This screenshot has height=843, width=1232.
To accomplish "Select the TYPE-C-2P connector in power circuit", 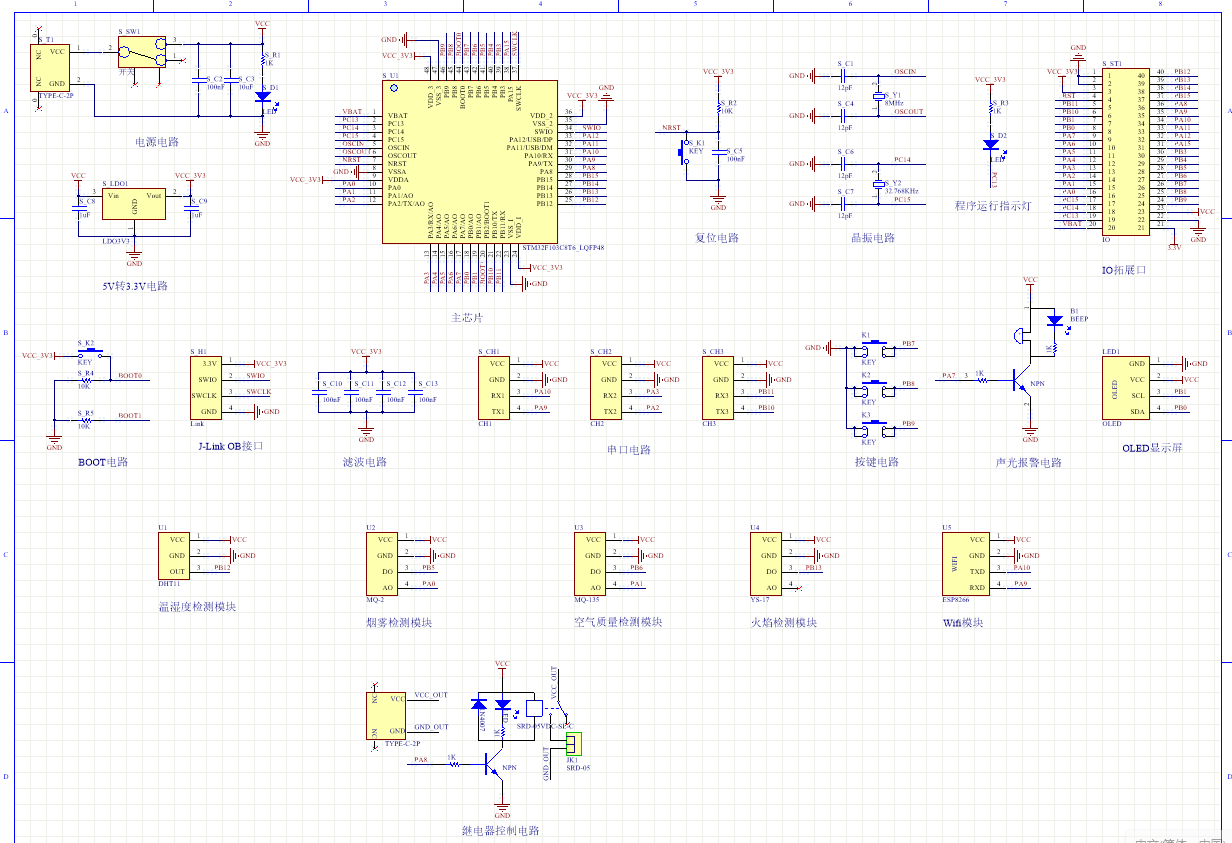I will [x=50, y=67].
